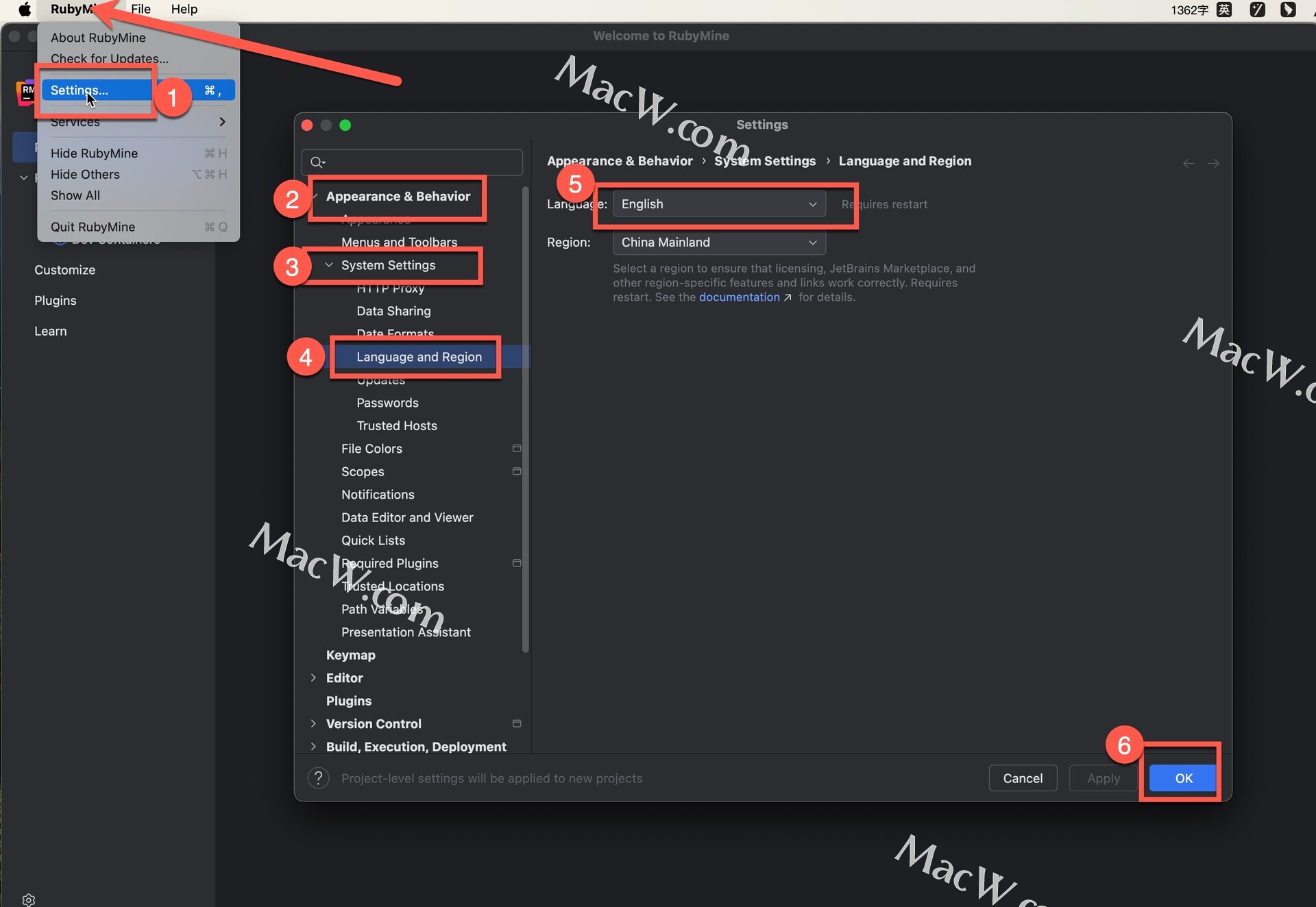Open the Scopes settings page
This screenshot has width=1316, height=907.
coord(363,471)
